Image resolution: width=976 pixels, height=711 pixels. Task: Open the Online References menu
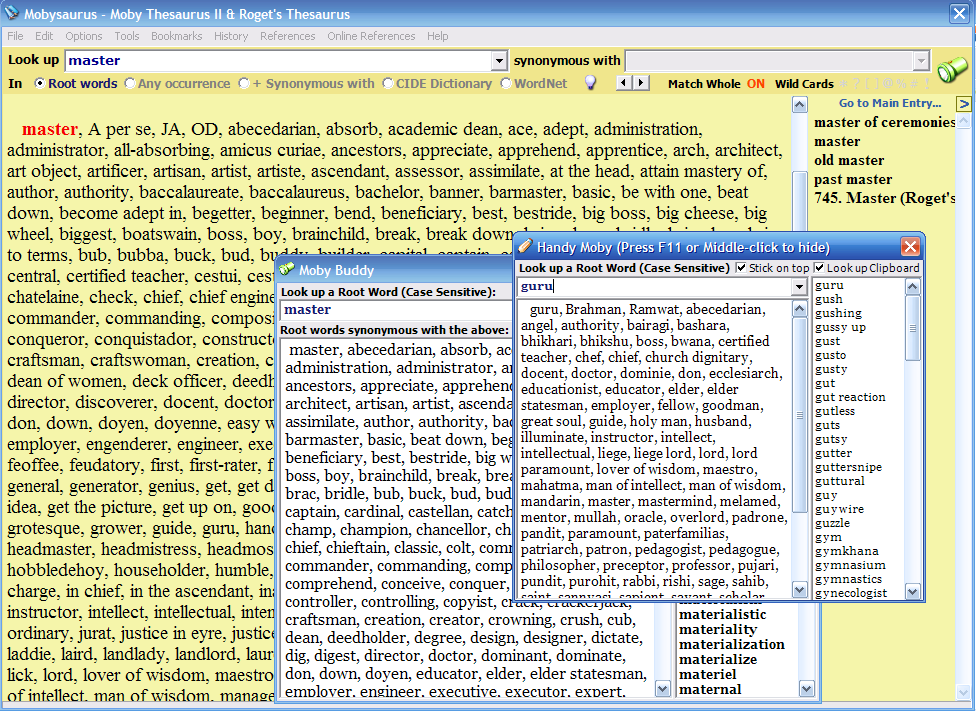[371, 36]
